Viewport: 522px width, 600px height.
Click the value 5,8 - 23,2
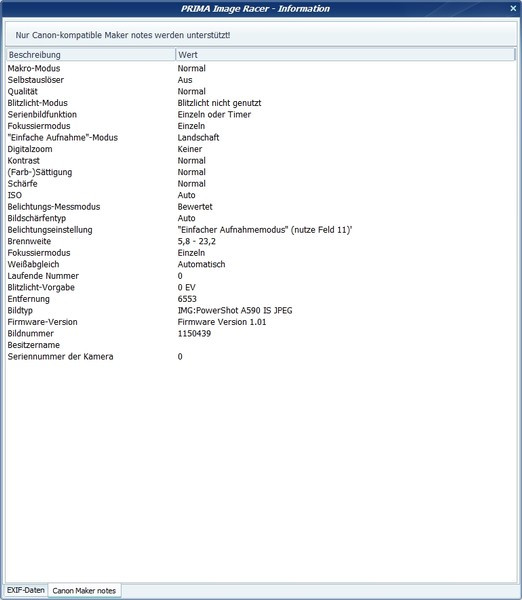click(x=197, y=241)
